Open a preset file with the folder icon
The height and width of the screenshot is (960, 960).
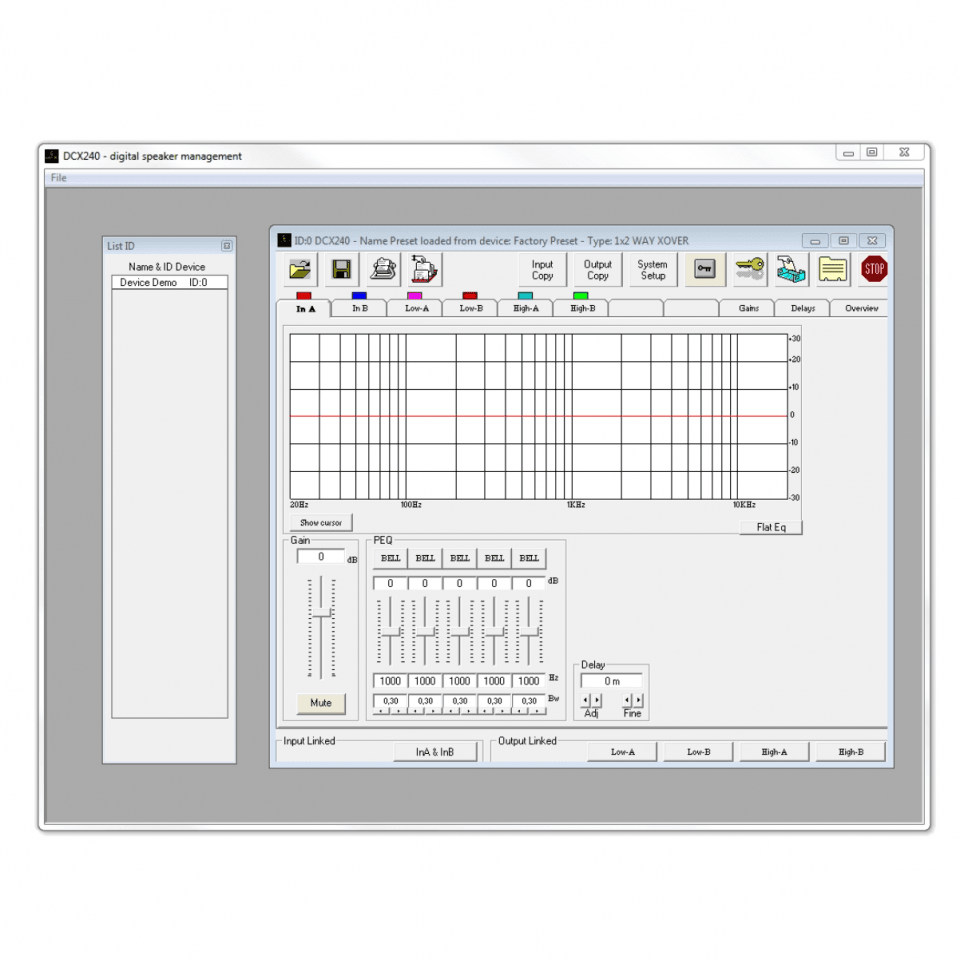coord(300,269)
